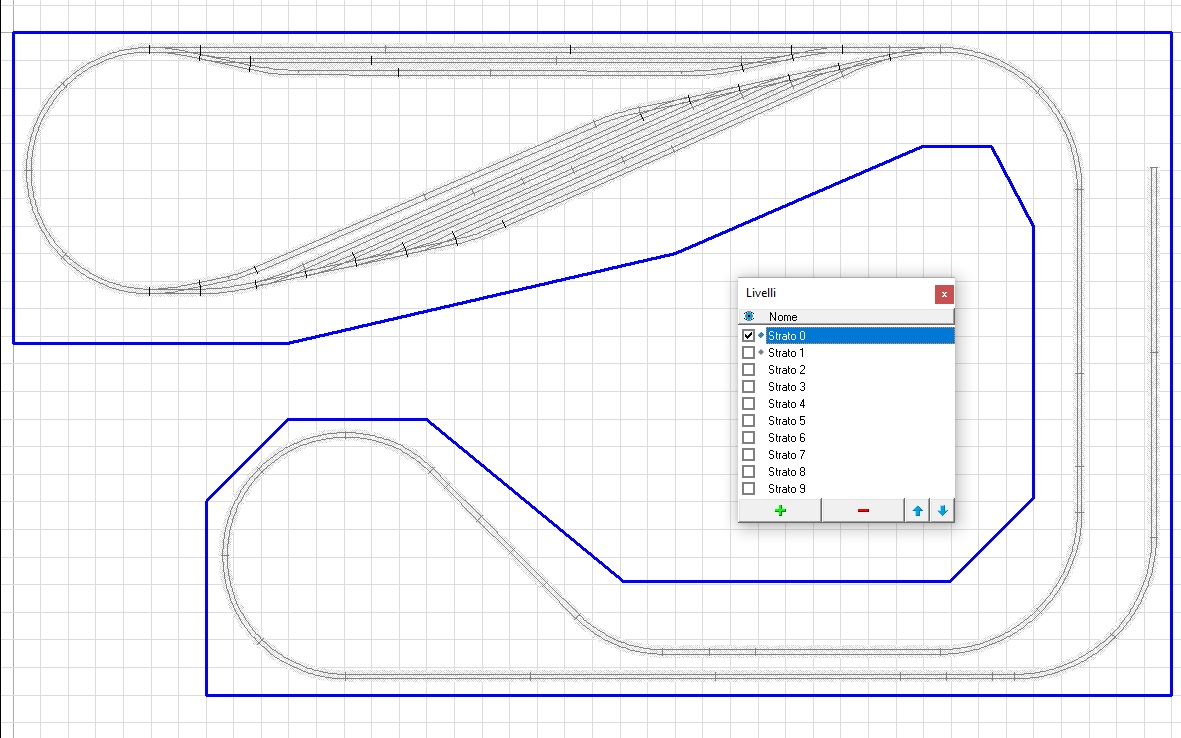
Task: Click the diamond marker beside Strato 0
Action: pyautogui.click(x=761, y=336)
